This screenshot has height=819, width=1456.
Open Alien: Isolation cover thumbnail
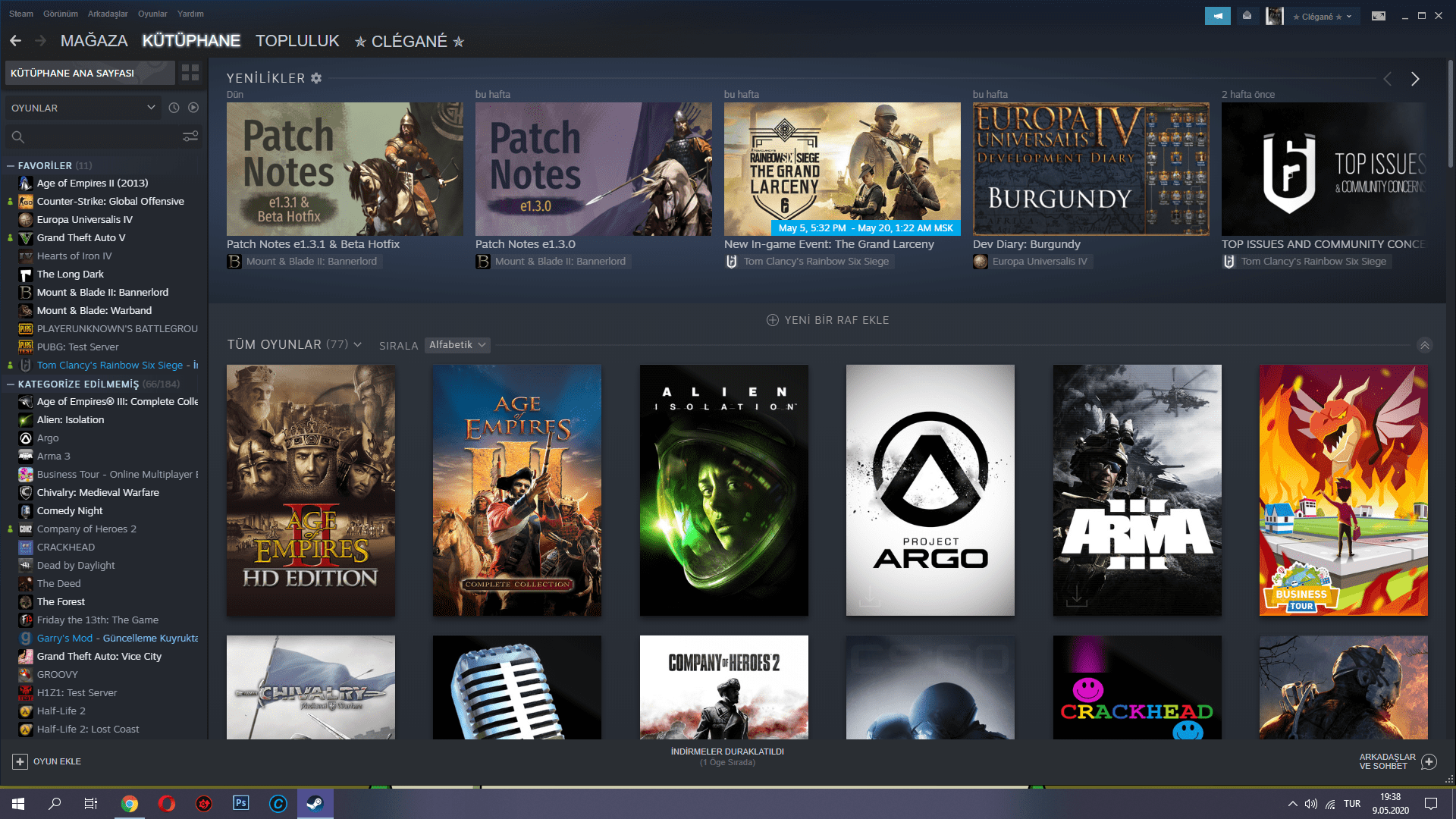[x=723, y=490]
